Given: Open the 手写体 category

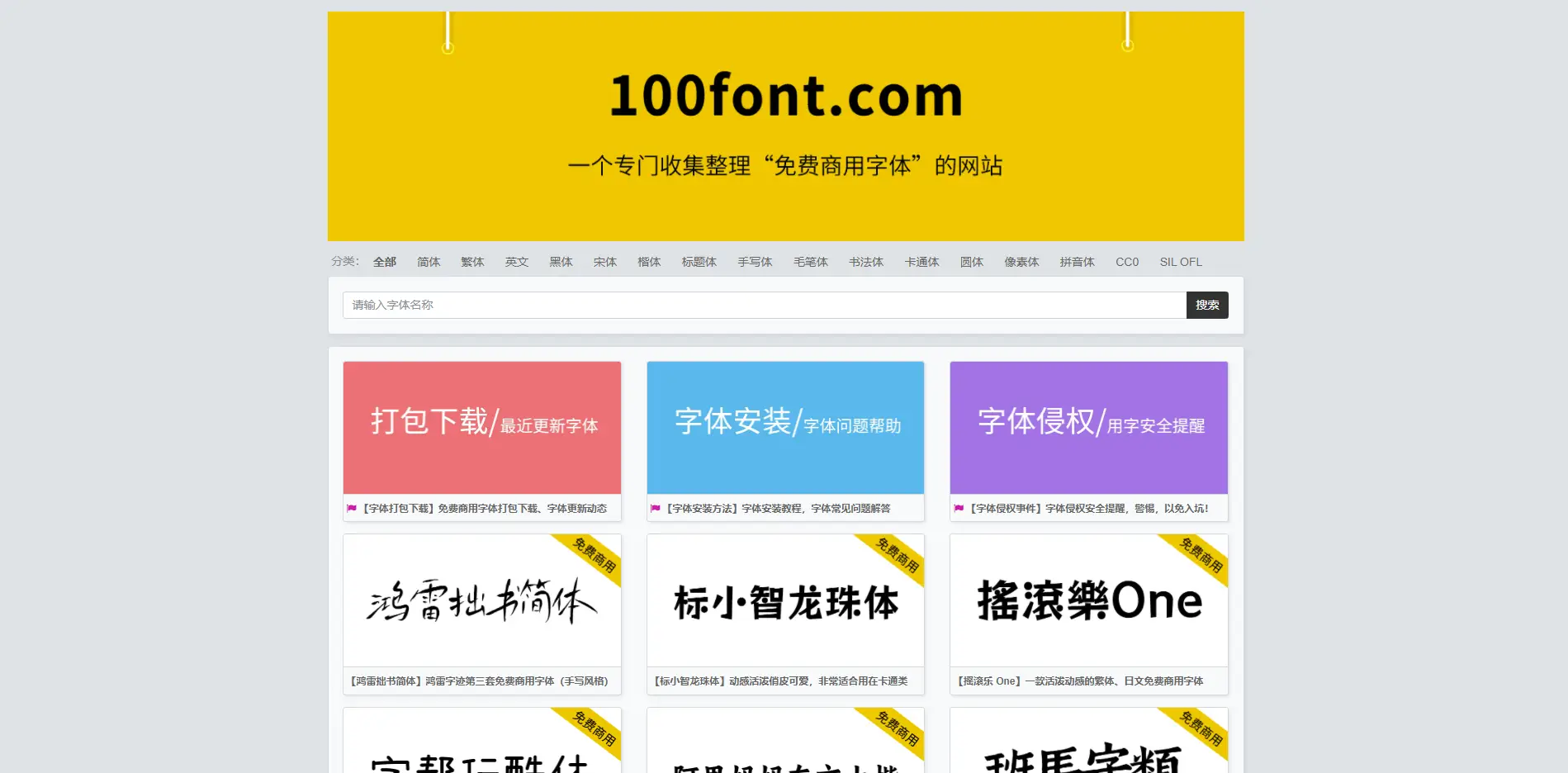Looking at the screenshot, I should click(x=755, y=262).
